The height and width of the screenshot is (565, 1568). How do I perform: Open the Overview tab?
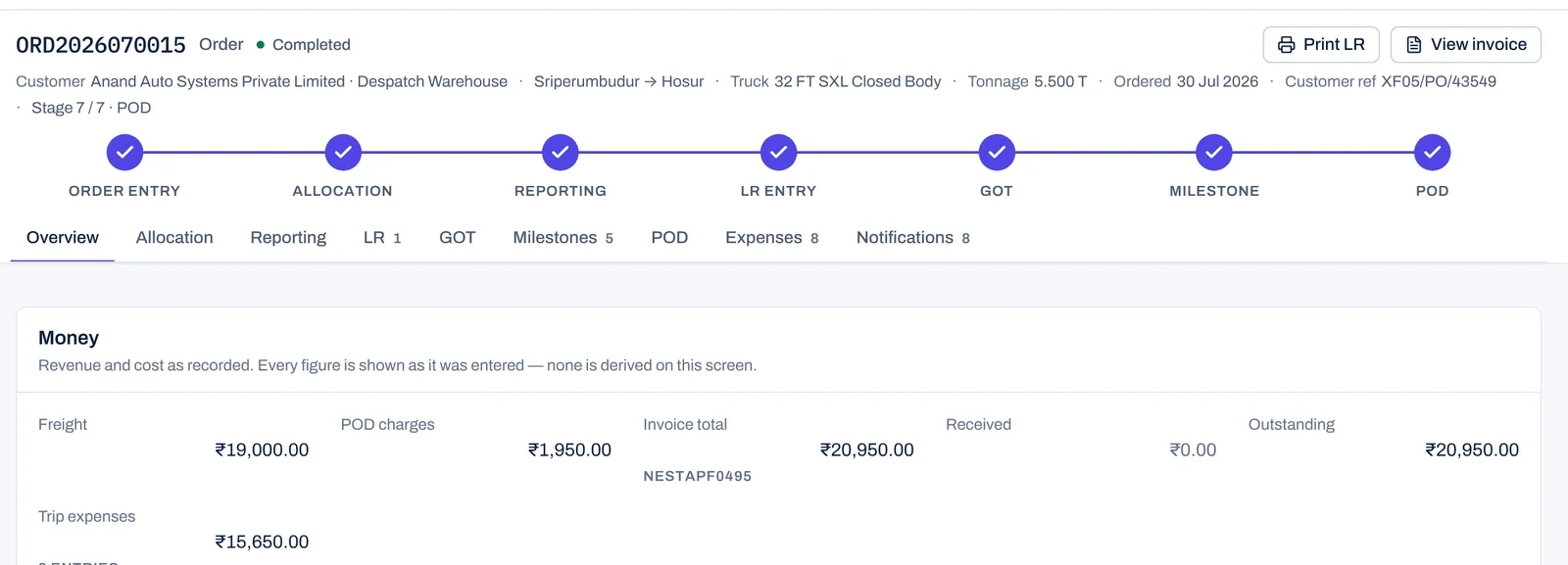pyautogui.click(x=63, y=238)
